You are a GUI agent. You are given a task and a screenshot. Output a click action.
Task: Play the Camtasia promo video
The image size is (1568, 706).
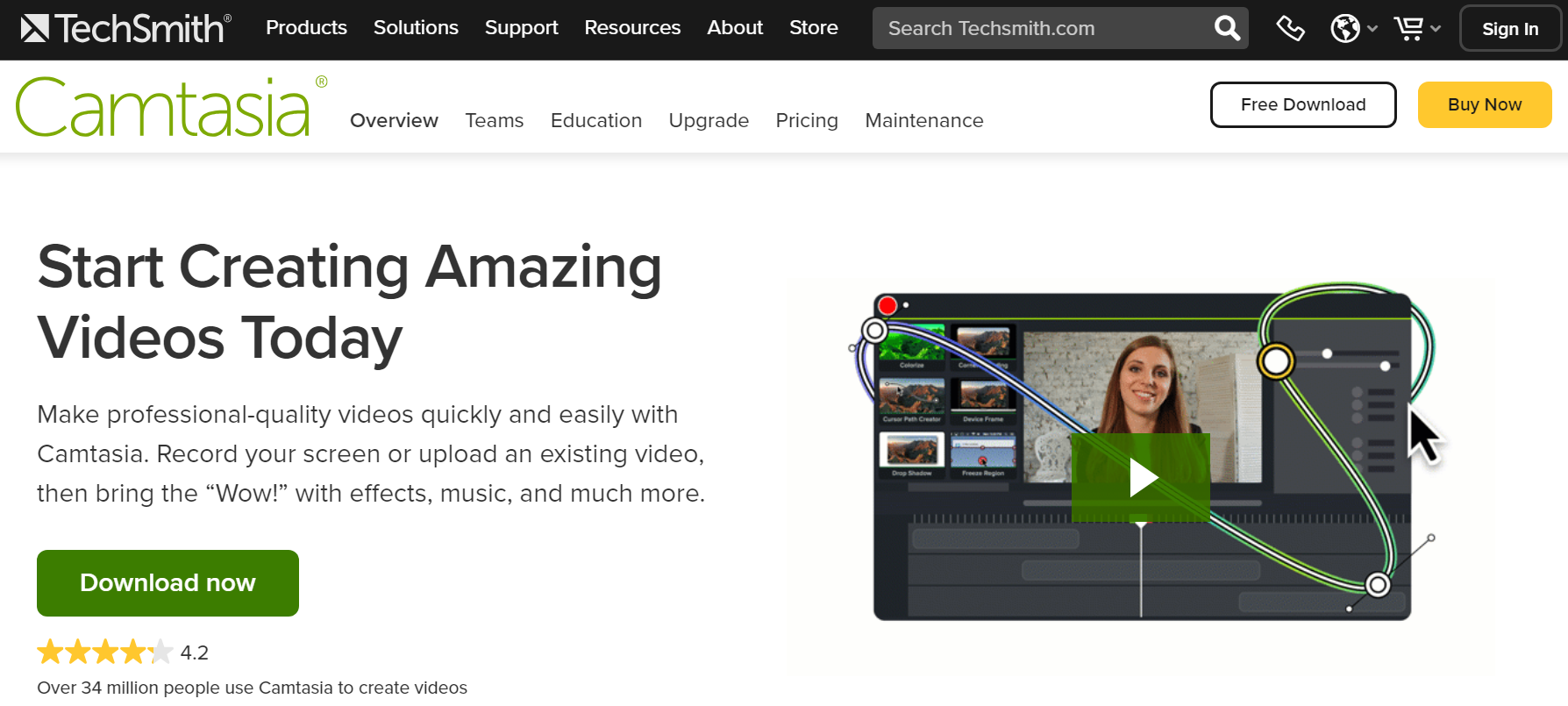tap(1141, 478)
